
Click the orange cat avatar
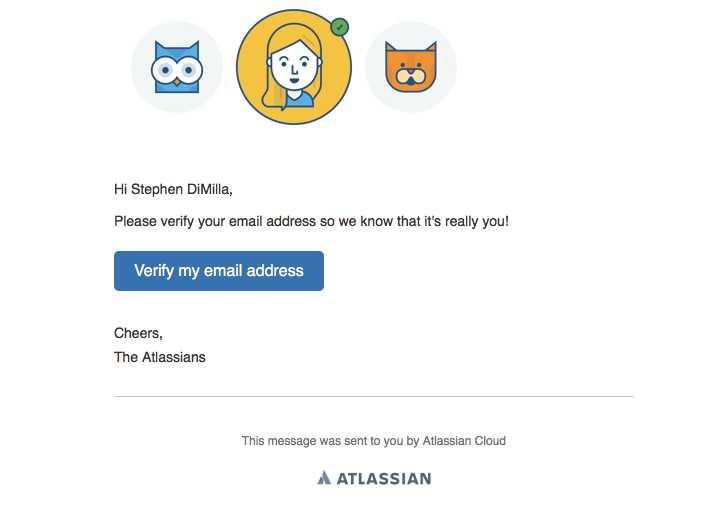[410, 67]
